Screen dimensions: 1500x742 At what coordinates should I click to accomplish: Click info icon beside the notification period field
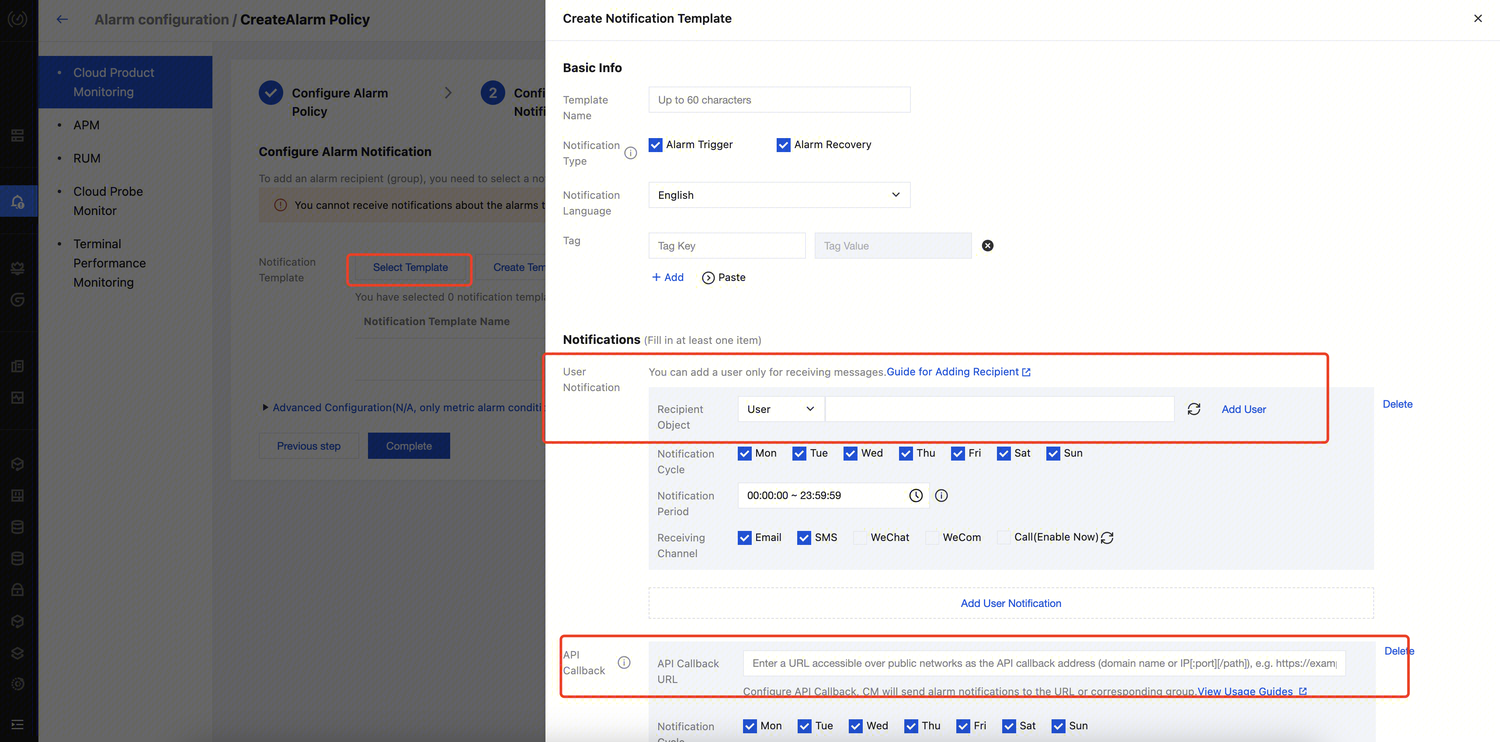941,496
